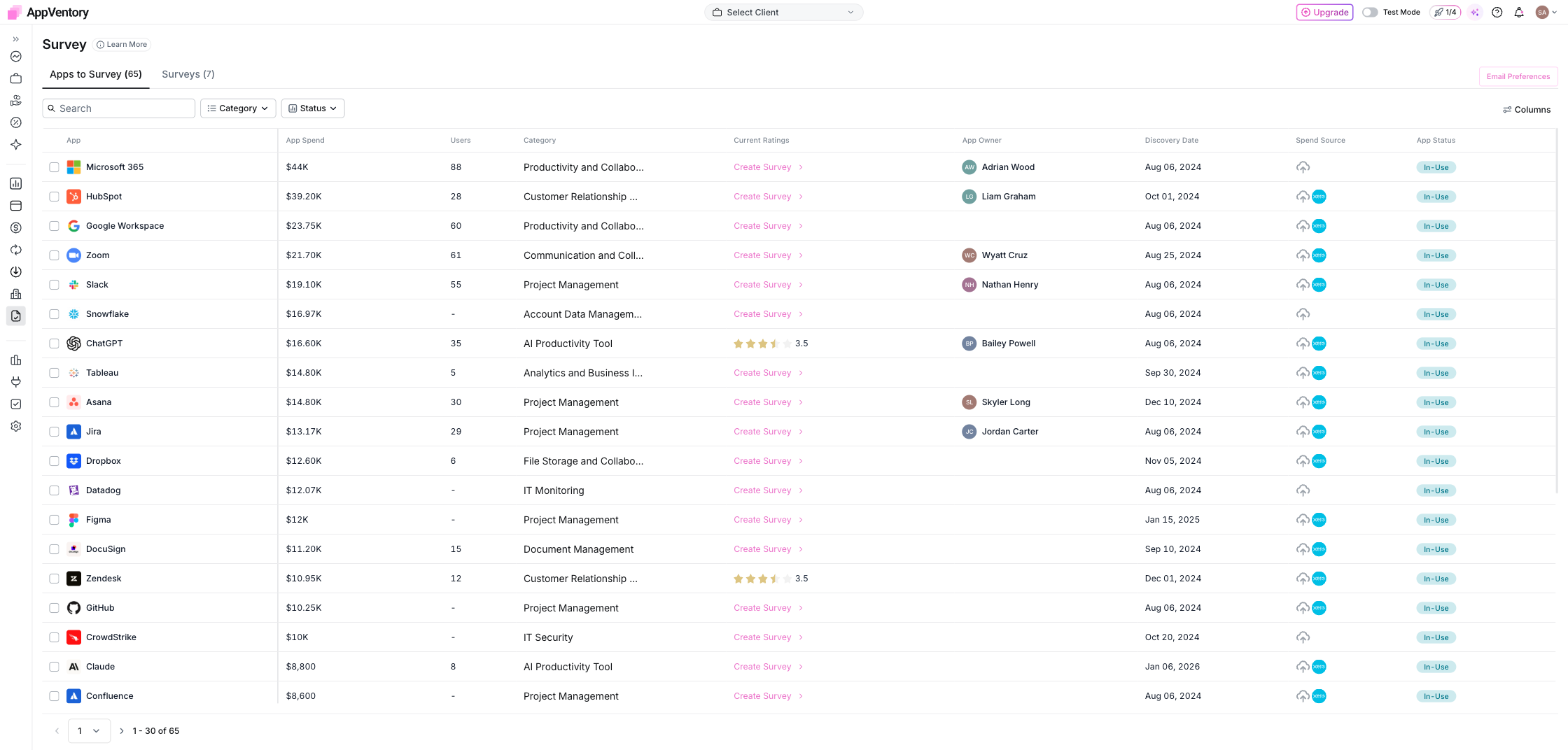Open the briefcase icon in sidebar
The width and height of the screenshot is (1568, 750).
coord(15,78)
